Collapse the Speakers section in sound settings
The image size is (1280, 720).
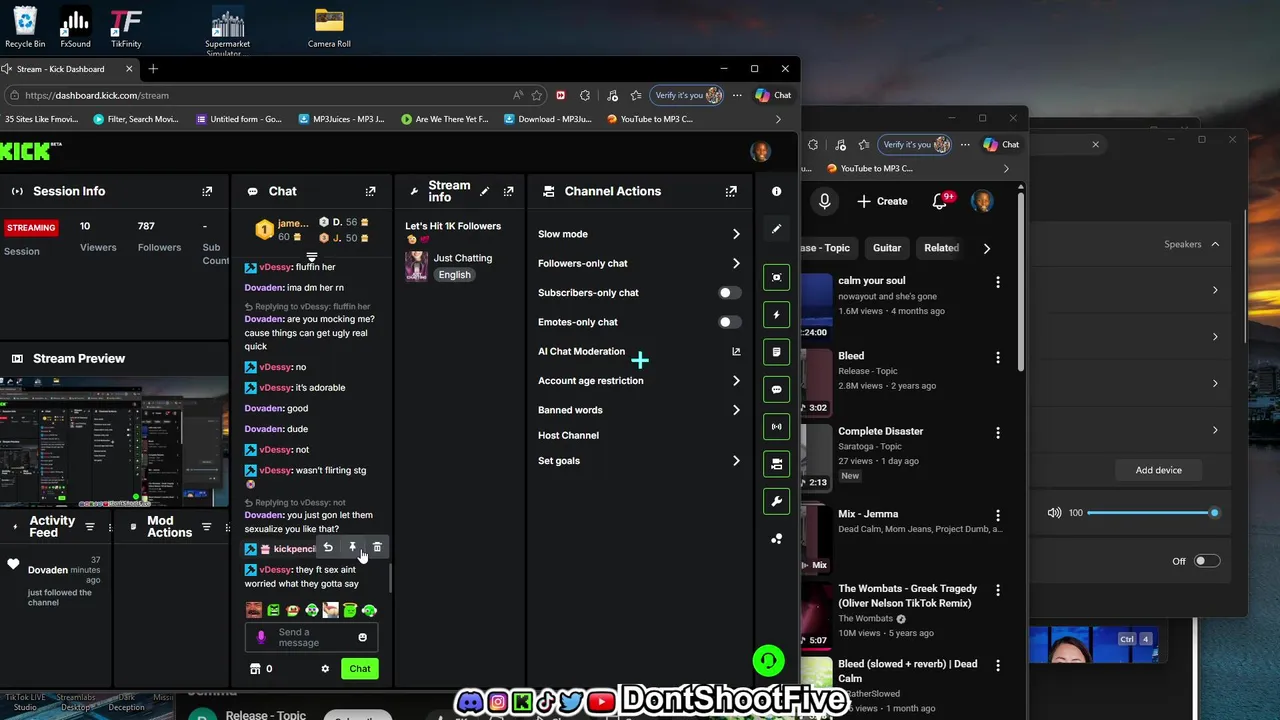point(1215,244)
